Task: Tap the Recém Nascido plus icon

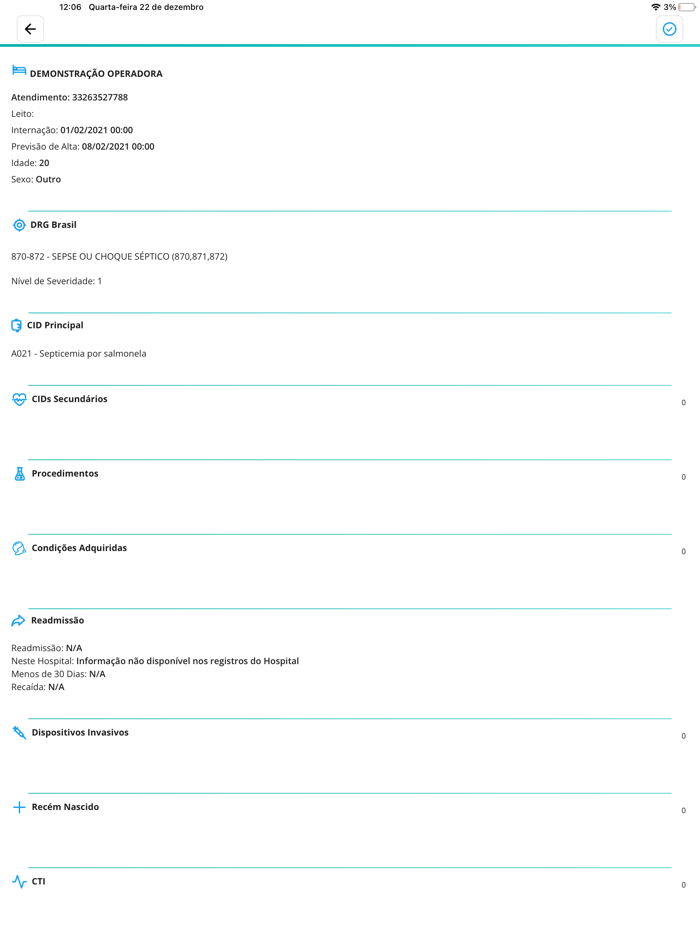Action: pyautogui.click(x=19, y=807)
